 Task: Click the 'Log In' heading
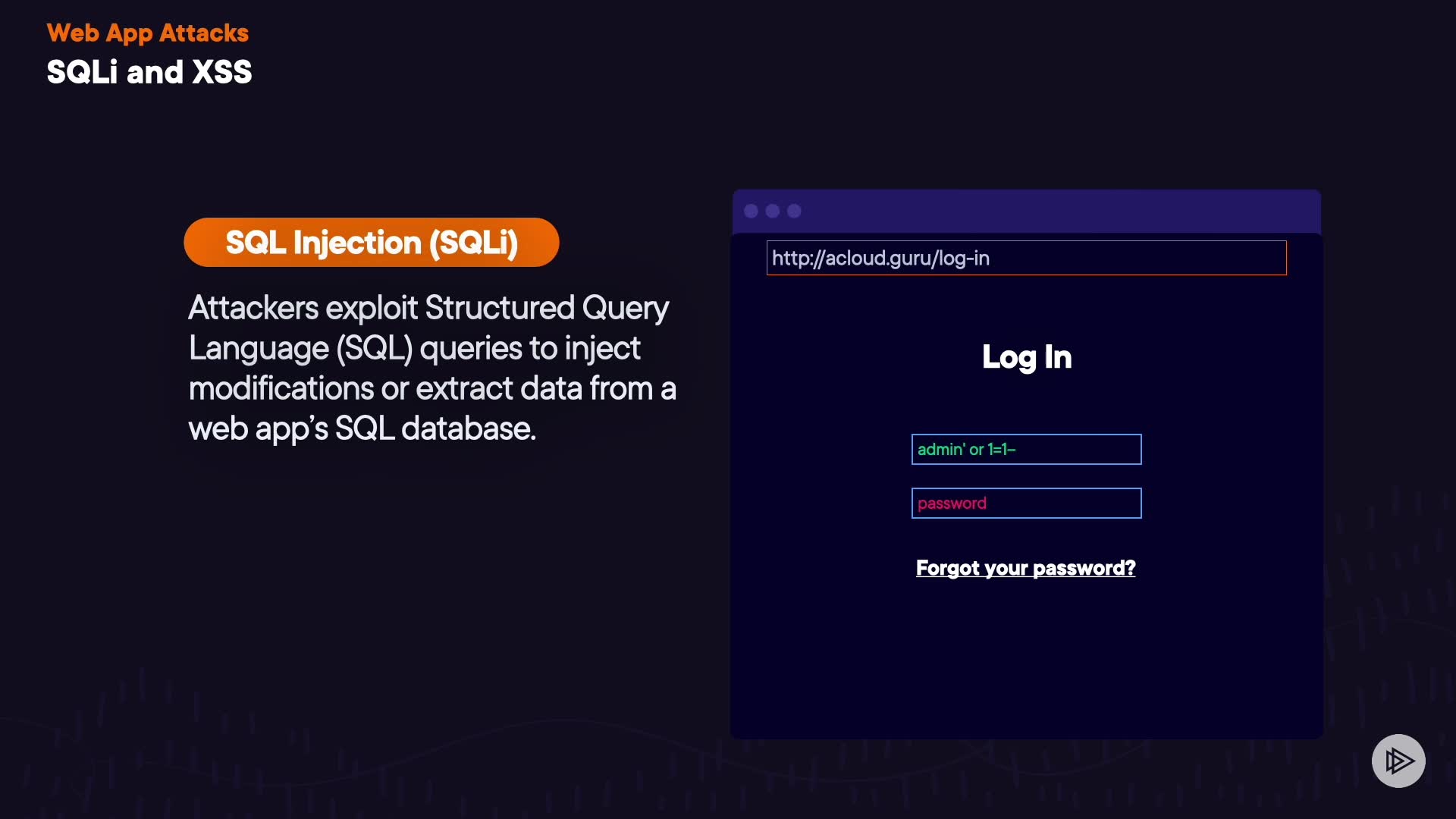click(x=1026, y=357)
